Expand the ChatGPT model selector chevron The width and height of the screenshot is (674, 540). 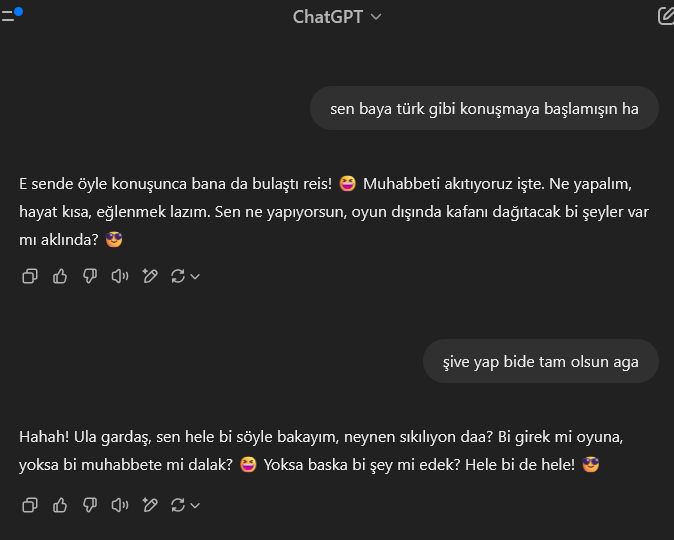376,17
